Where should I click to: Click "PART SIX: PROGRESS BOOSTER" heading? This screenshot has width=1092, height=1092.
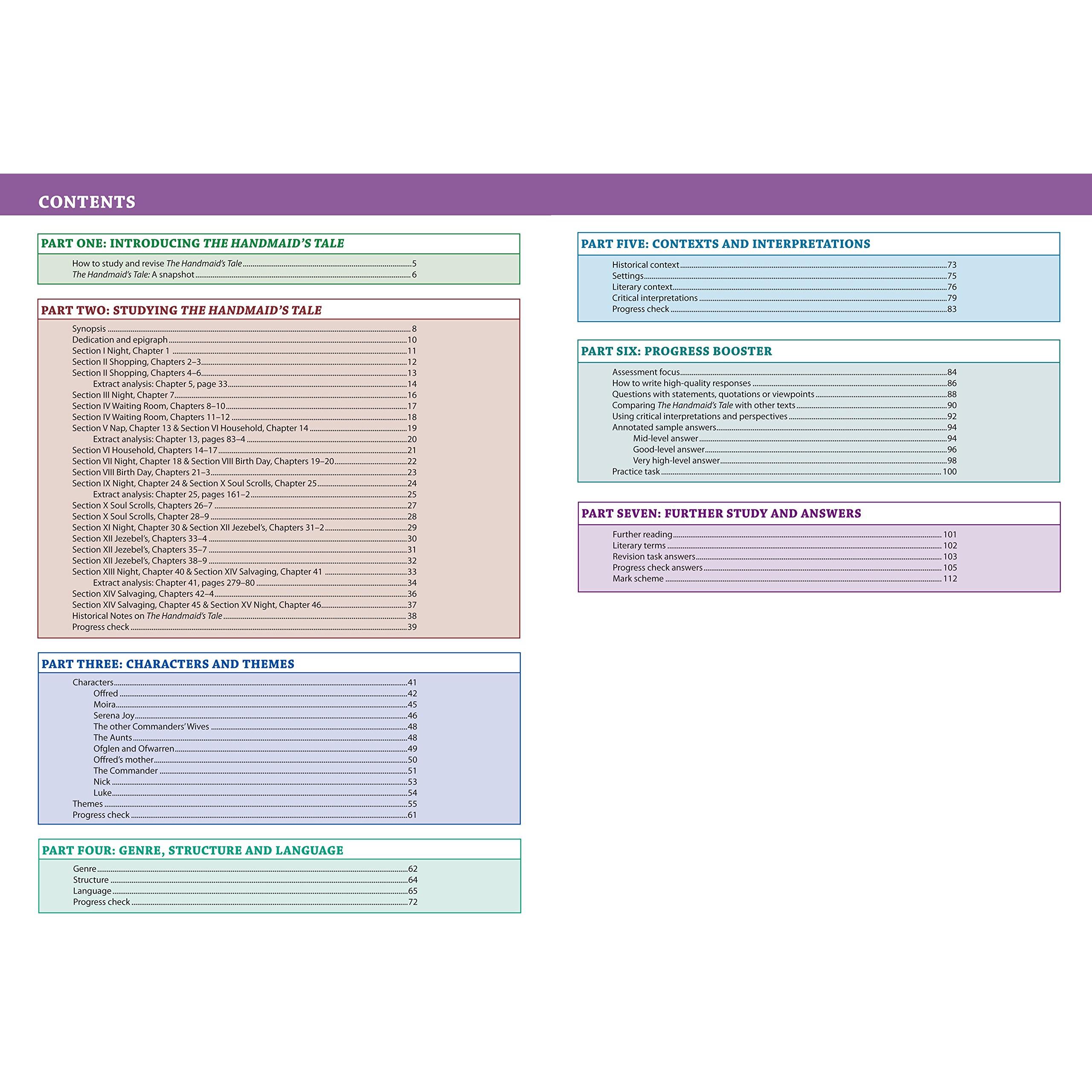677,351
